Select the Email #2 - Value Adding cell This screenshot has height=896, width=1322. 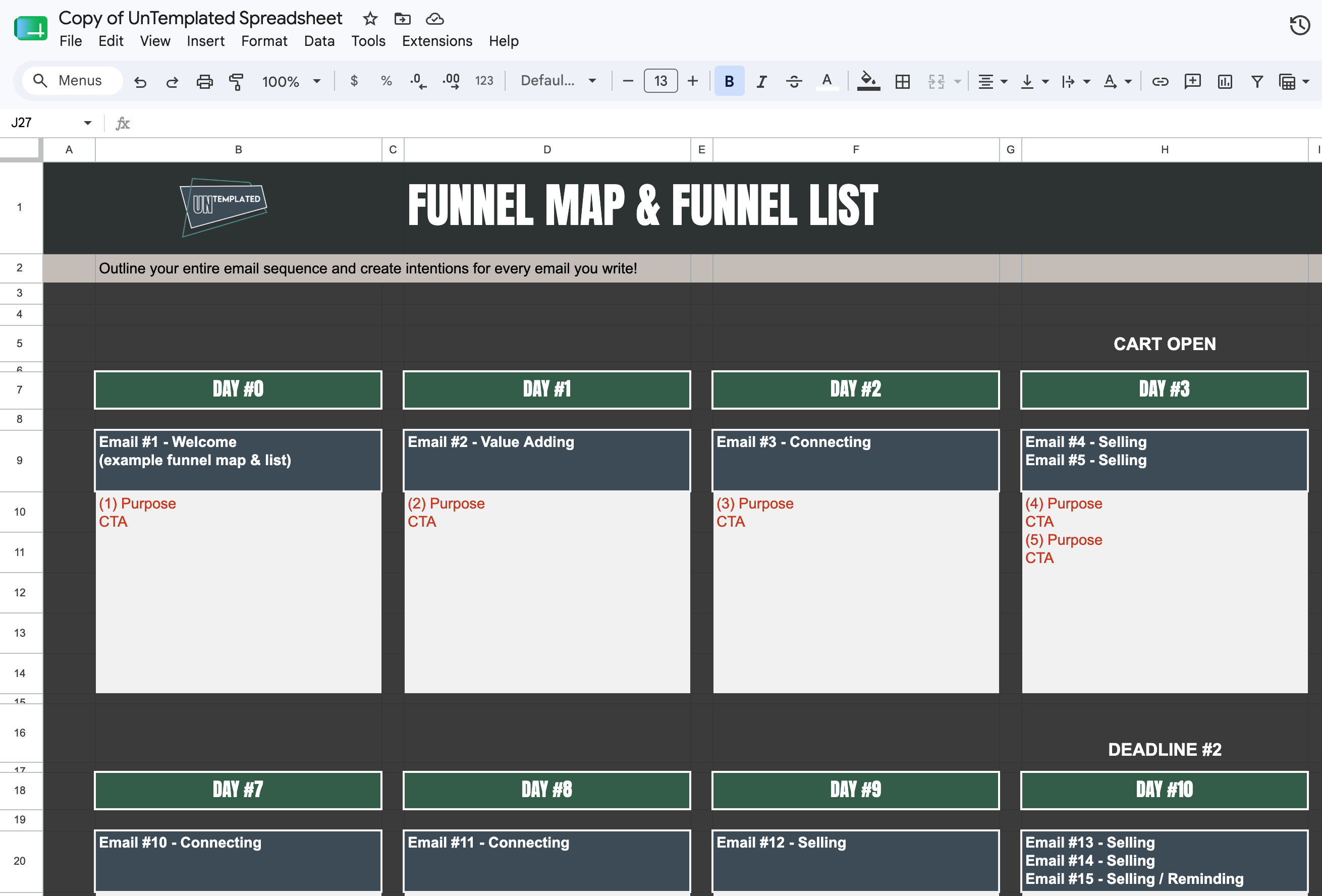coord(546,460)
